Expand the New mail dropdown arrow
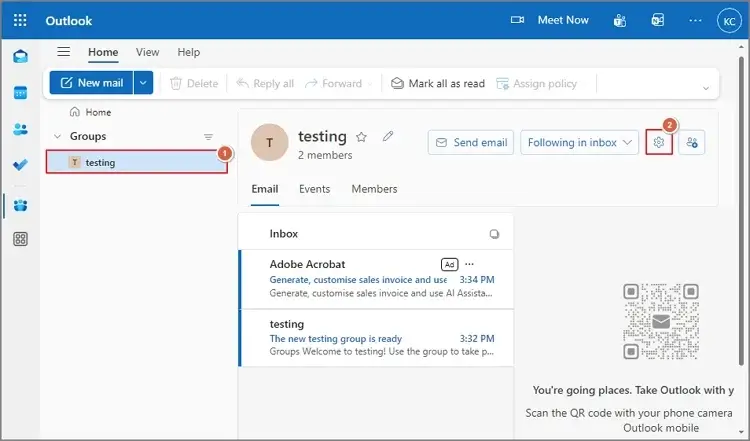Image resolution: width=750 pixels, height=441 pixels. coord(142,83)
